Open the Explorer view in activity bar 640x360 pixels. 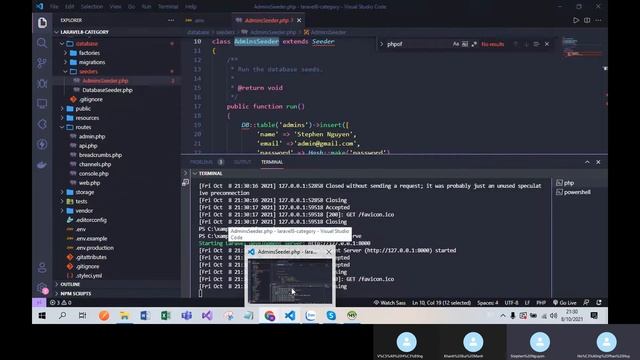[x=42, y=22]
